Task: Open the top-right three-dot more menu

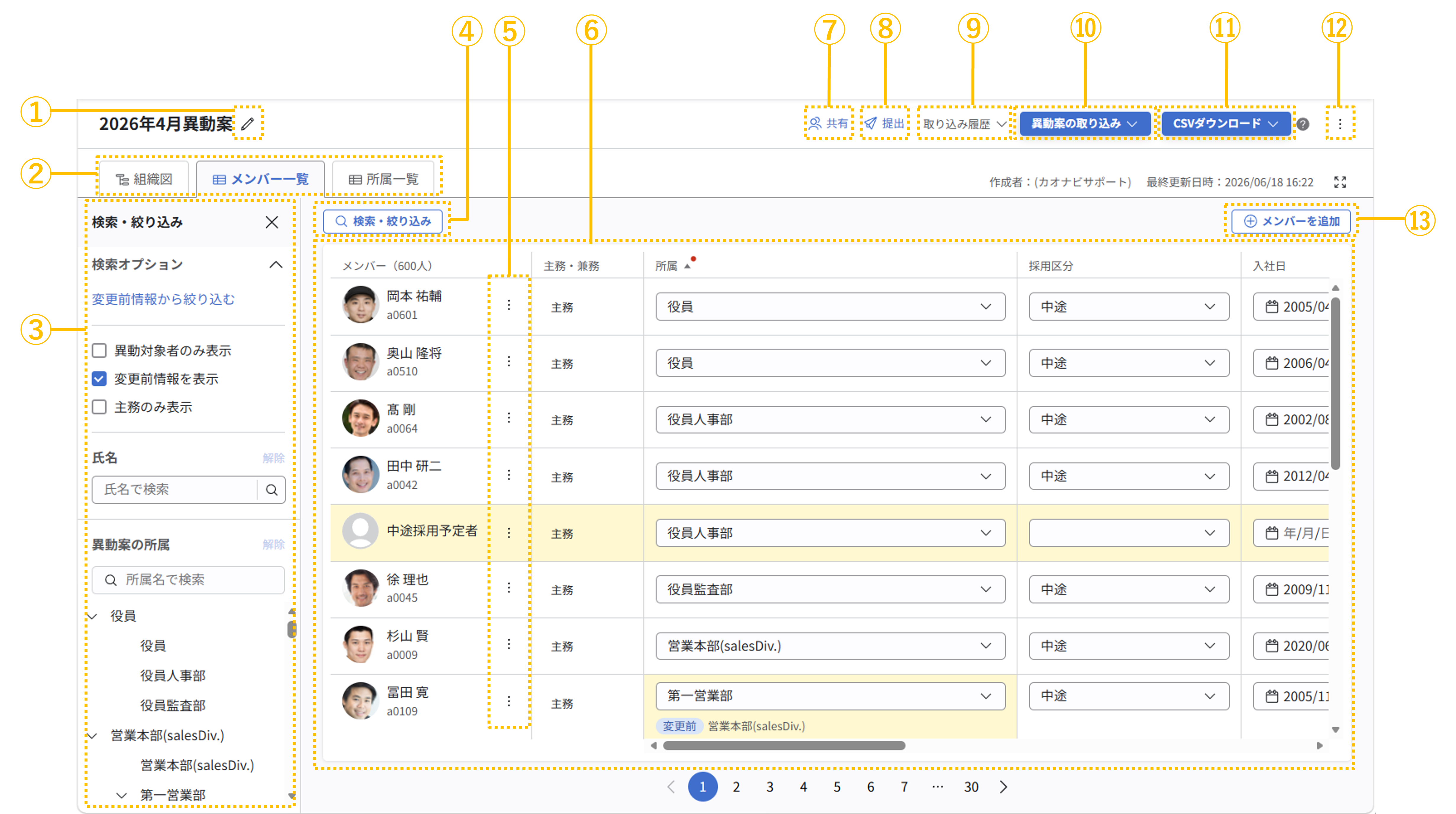Action: pyautogui.click(x=1340, y=124)
